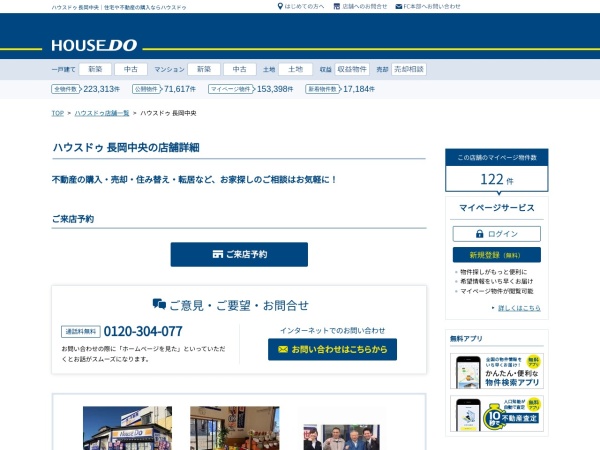
Task: Click the envelope icon by FC本部へお問い合わせ
Action: click(399, 7)
